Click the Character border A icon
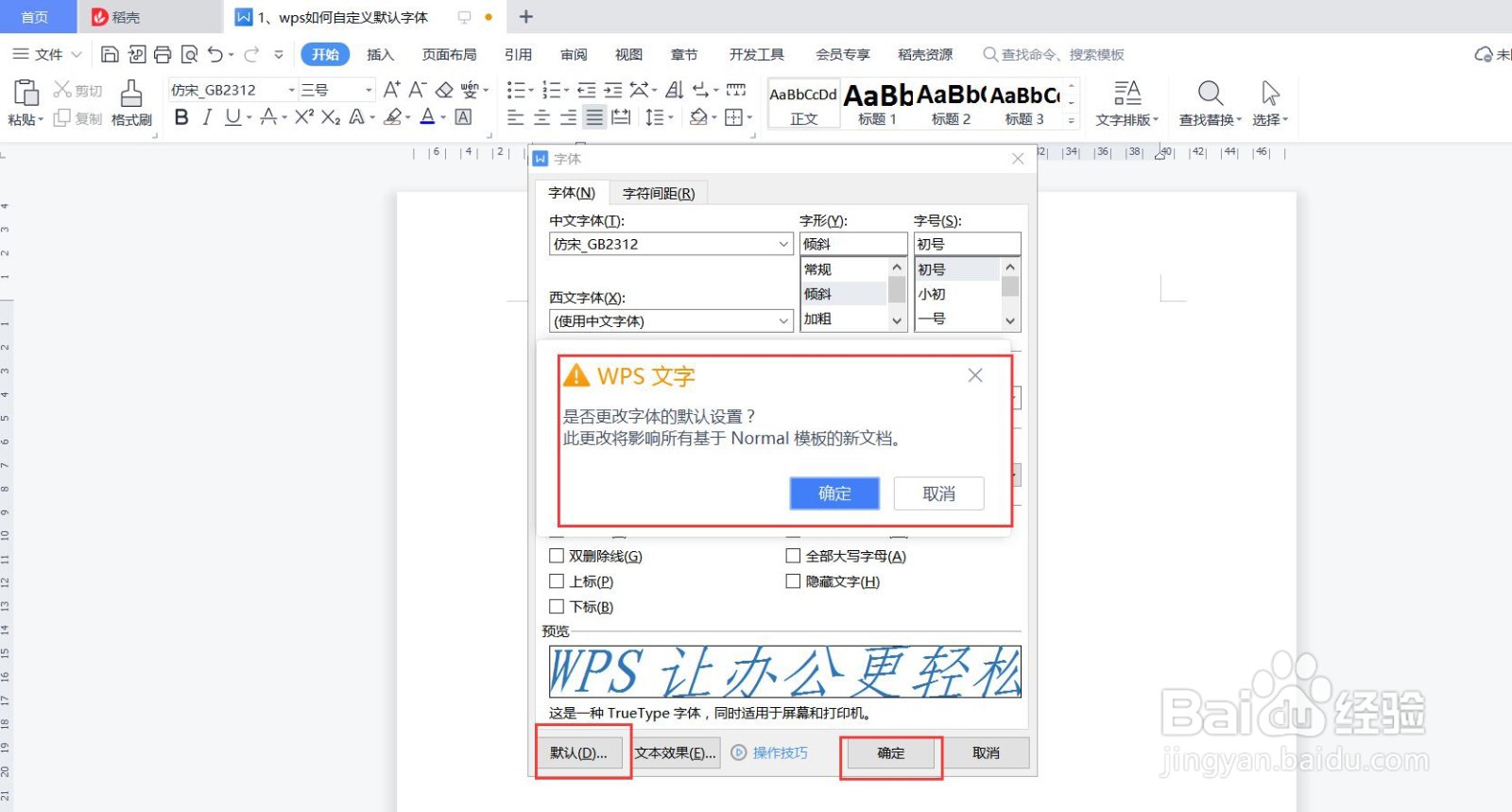The image size is (1512, 812). coord(463,117)
